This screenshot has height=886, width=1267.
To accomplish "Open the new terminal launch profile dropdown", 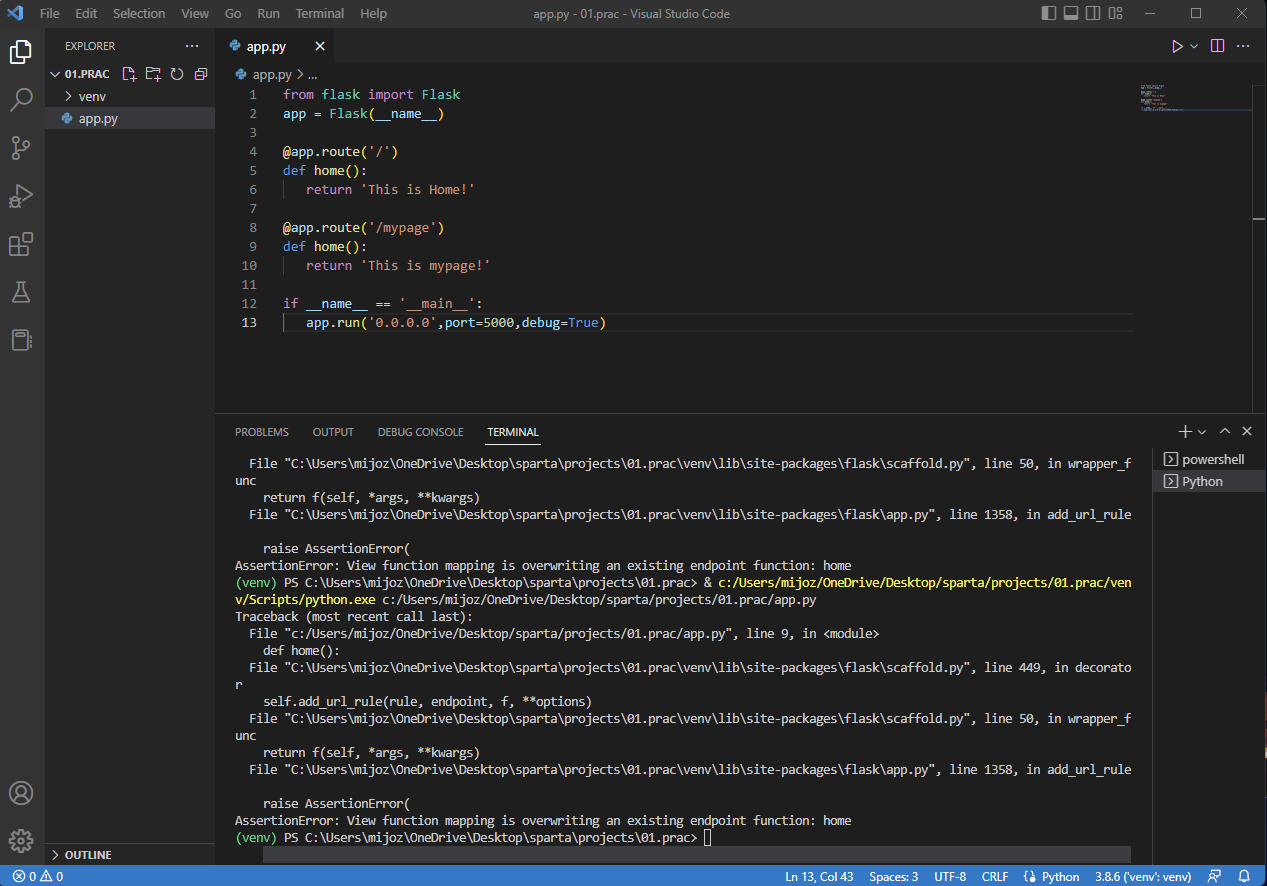I will tap(1202, 431).
